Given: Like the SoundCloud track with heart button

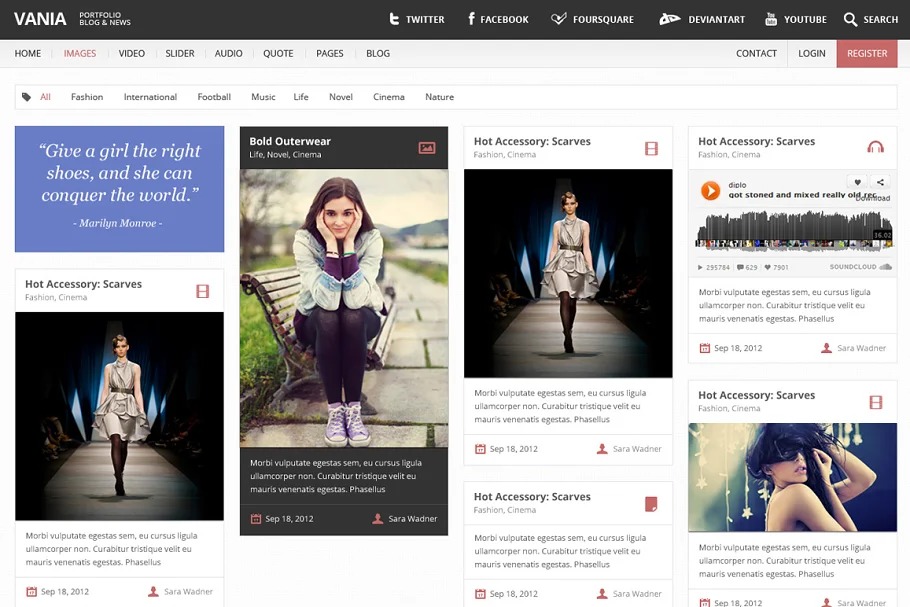Looking at the screenshot, I should click(x=857, y=182).
